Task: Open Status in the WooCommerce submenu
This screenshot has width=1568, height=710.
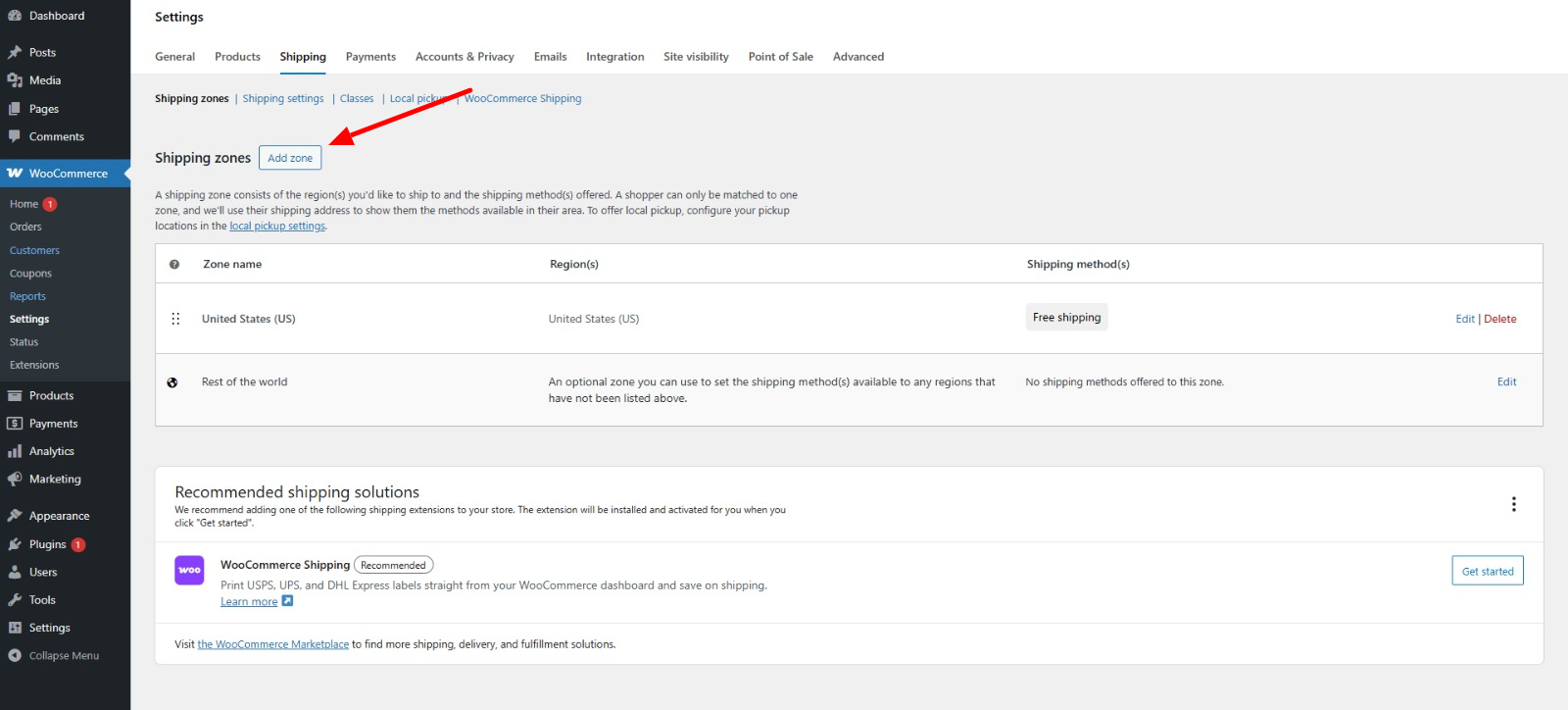Action: click(24, 342)
